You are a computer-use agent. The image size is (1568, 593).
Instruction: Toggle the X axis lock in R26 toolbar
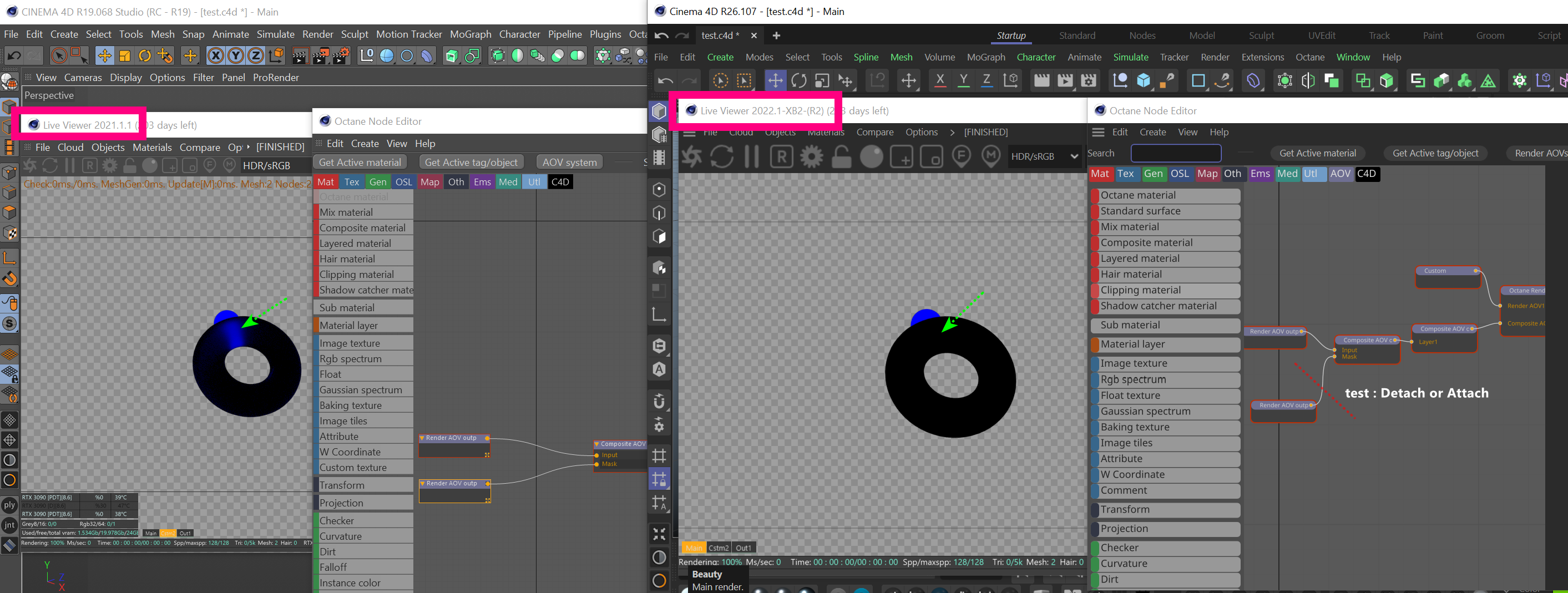940,80
